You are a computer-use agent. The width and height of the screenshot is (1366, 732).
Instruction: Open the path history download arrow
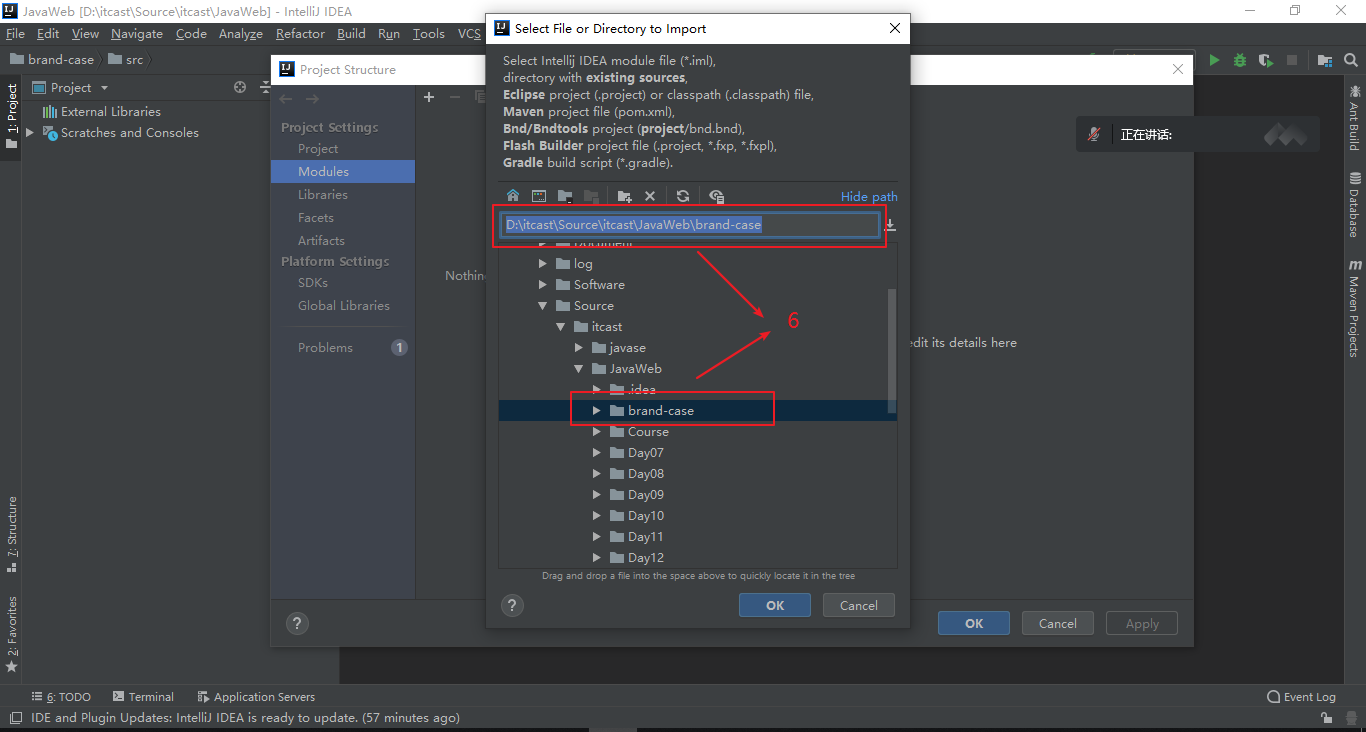890,225
